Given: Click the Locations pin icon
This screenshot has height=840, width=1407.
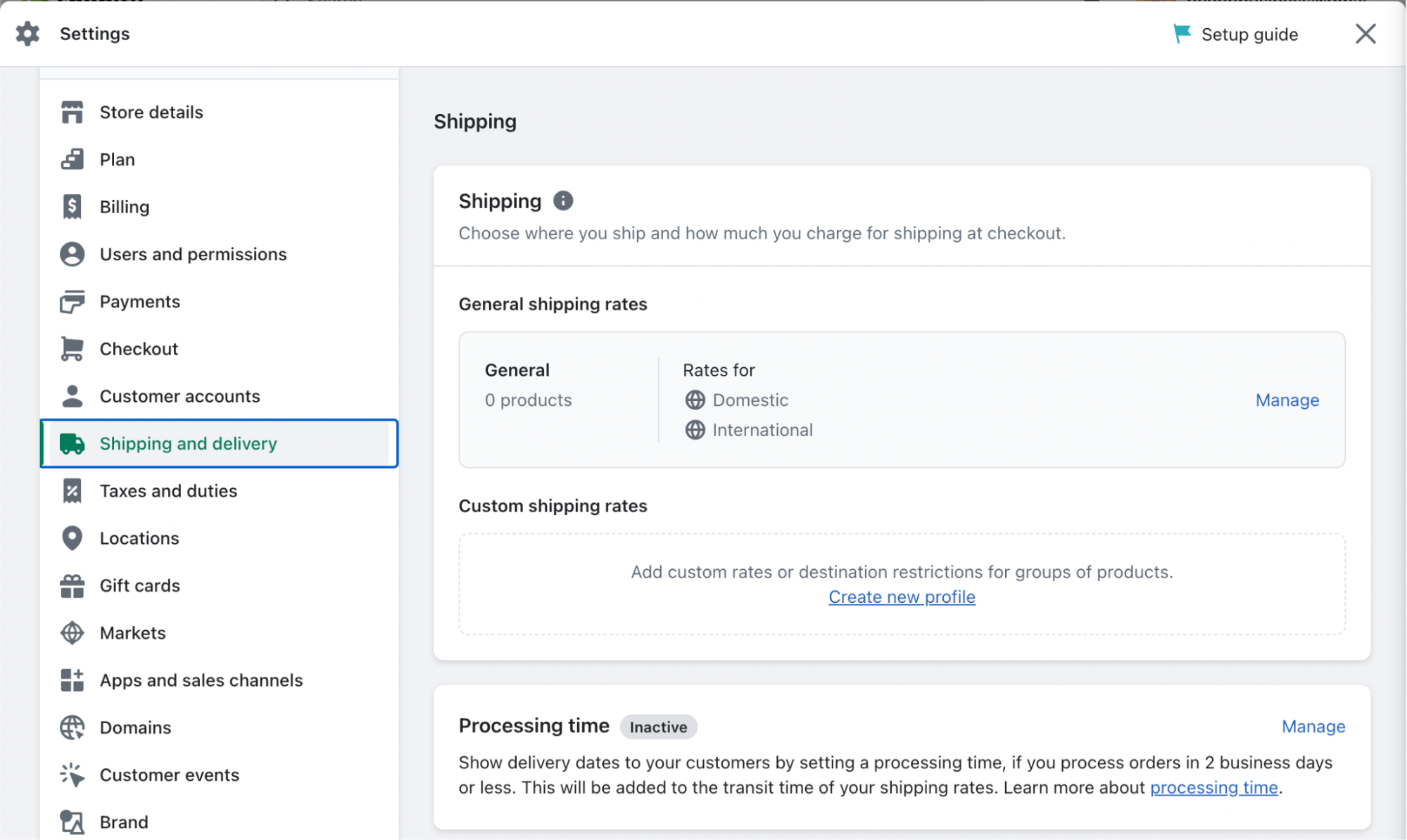Looking at the screenshot, I should (72, 538).
